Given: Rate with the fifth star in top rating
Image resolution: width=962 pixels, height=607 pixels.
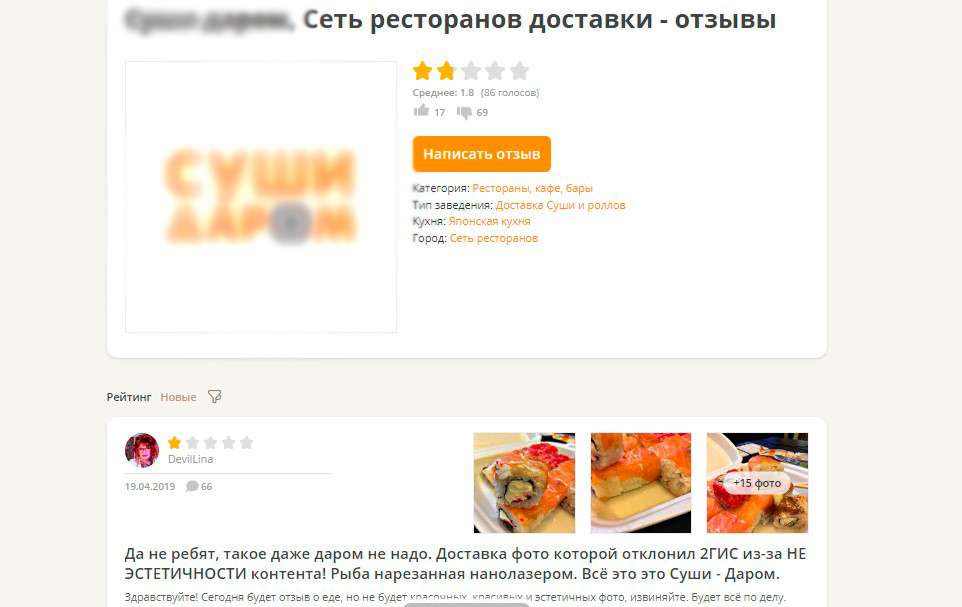Looking at the screenshot, I should tap(519, 71).
